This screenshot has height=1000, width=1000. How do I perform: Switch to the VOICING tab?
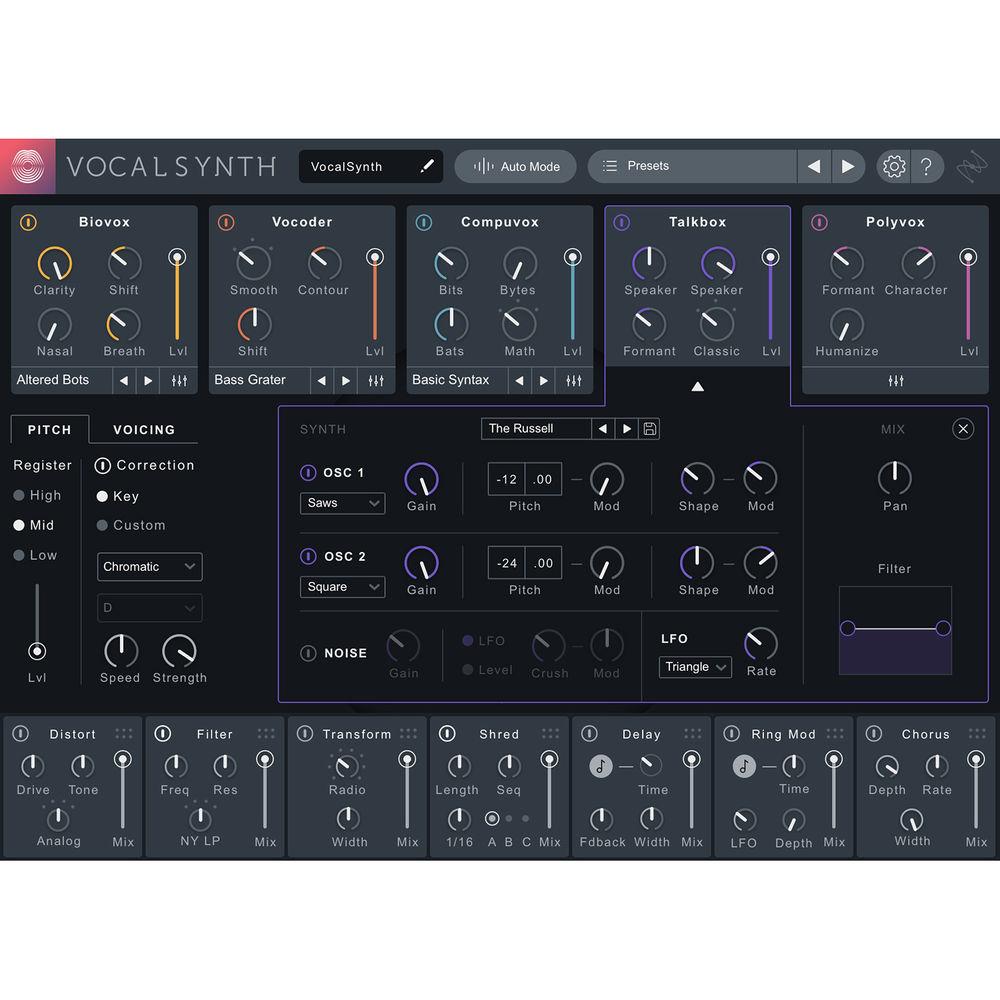142,430
